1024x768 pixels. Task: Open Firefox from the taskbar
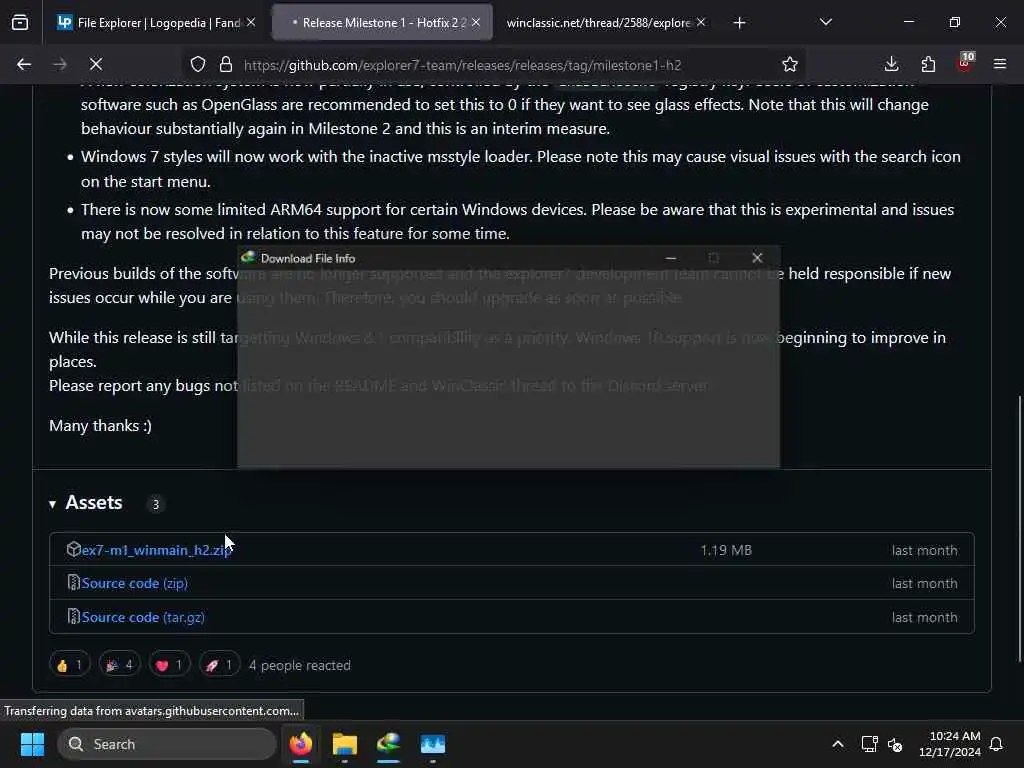pos(300,744)
